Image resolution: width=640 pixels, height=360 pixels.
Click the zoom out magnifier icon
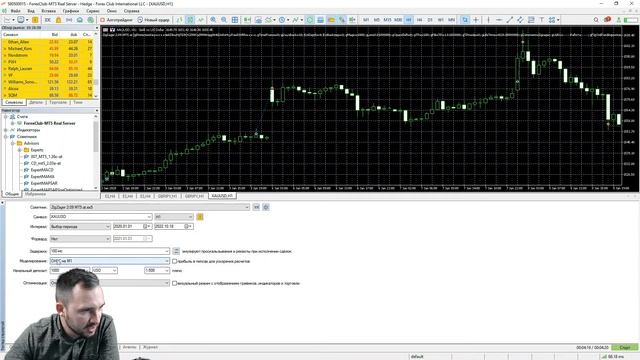tap(224, 20)
